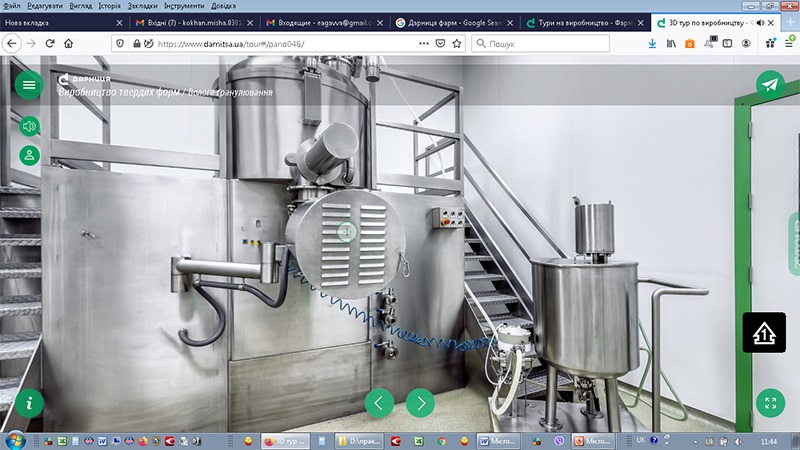Click the site padlock security icon

(x=136, y=43)
